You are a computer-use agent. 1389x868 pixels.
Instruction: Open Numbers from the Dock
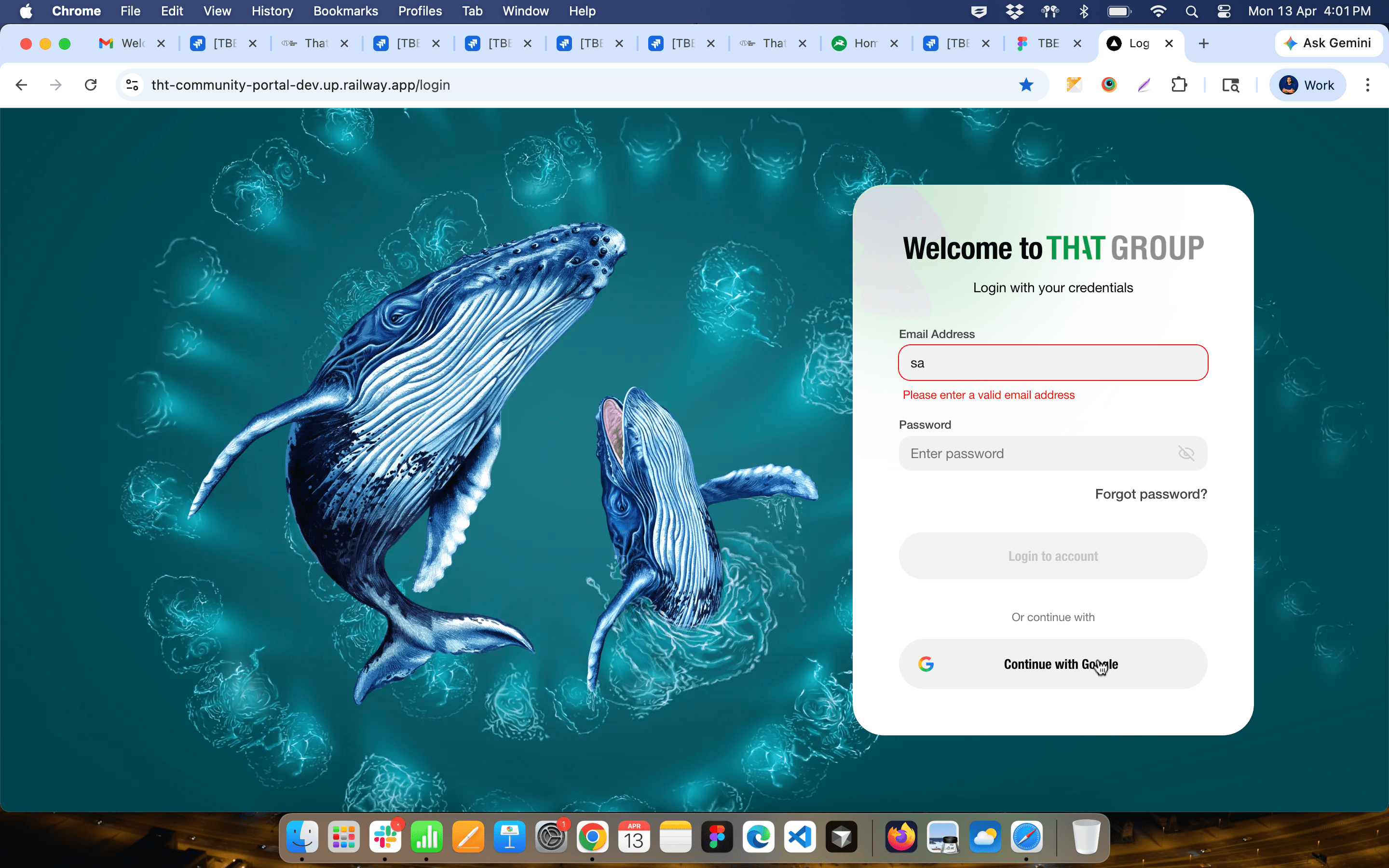pyautogui.click(x=426, y=838)
